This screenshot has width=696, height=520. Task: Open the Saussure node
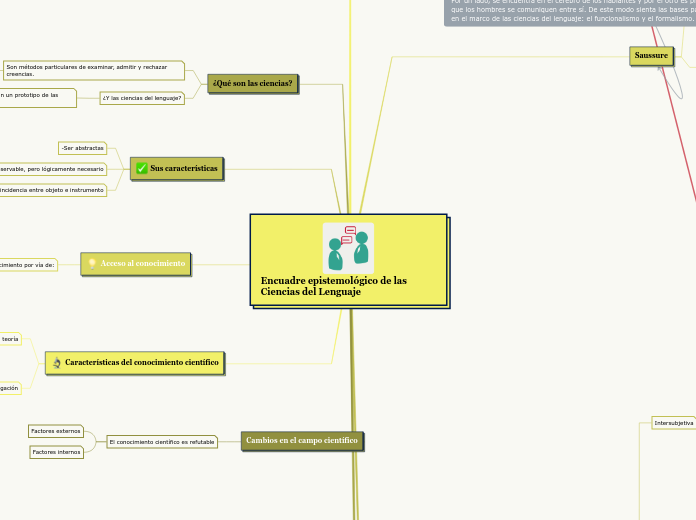[x=651, y=56]
